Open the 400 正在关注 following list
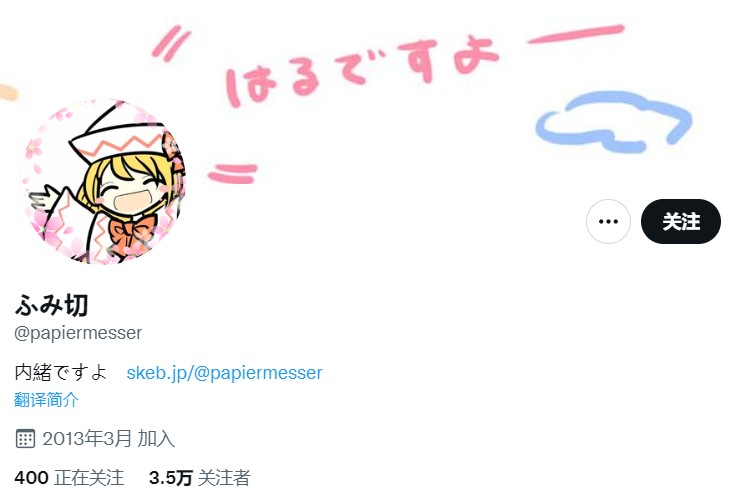The width and height of the screenshot is (731, 500). pyautogui.click(x=69, y=478)
